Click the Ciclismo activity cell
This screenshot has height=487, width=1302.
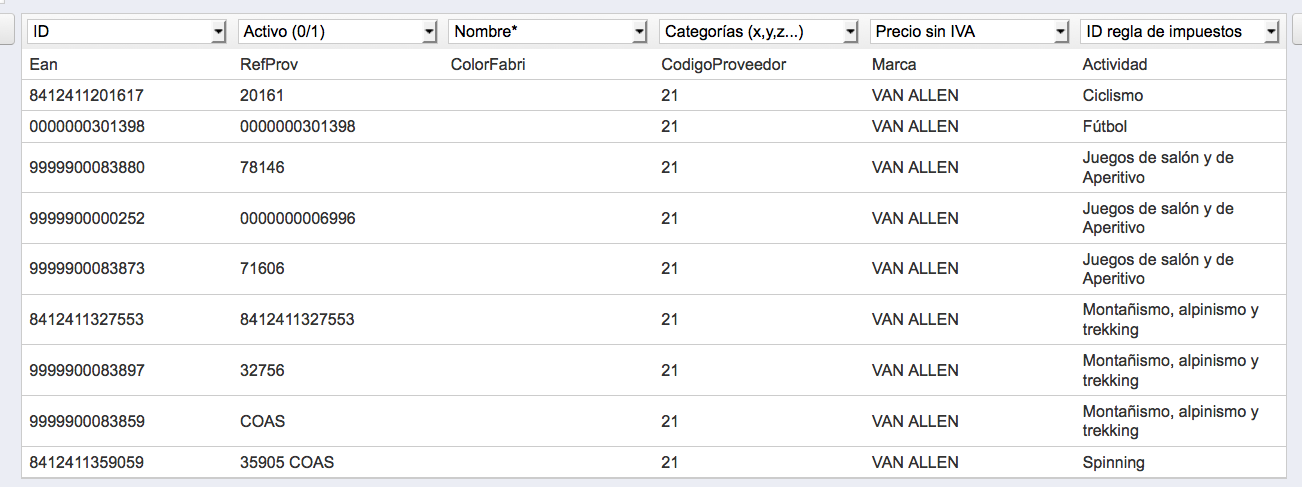1112,96
